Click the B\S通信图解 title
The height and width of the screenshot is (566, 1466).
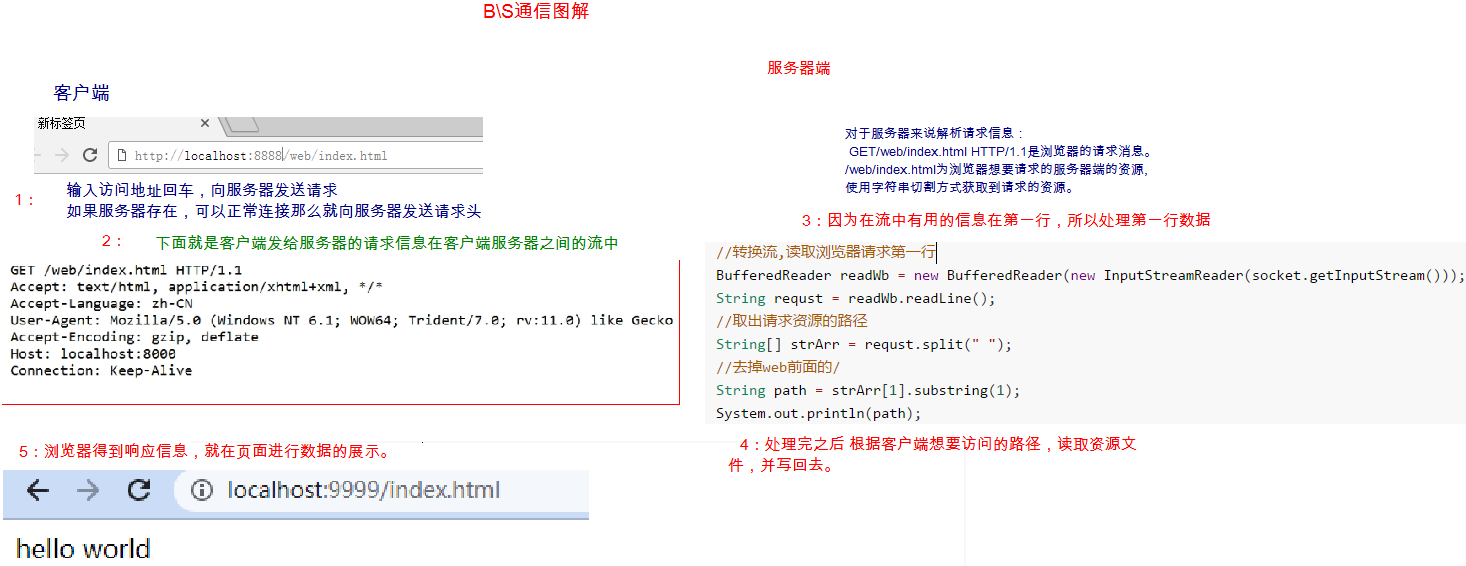pyautogui.click(x=536, y=12)
